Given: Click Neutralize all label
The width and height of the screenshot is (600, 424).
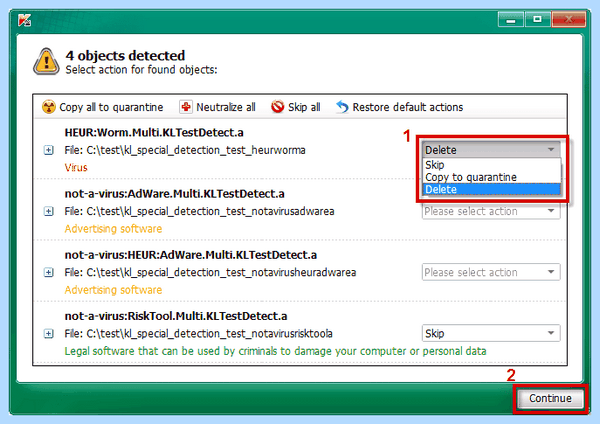Looking at the screenshot, I should (x=226, y=107).
